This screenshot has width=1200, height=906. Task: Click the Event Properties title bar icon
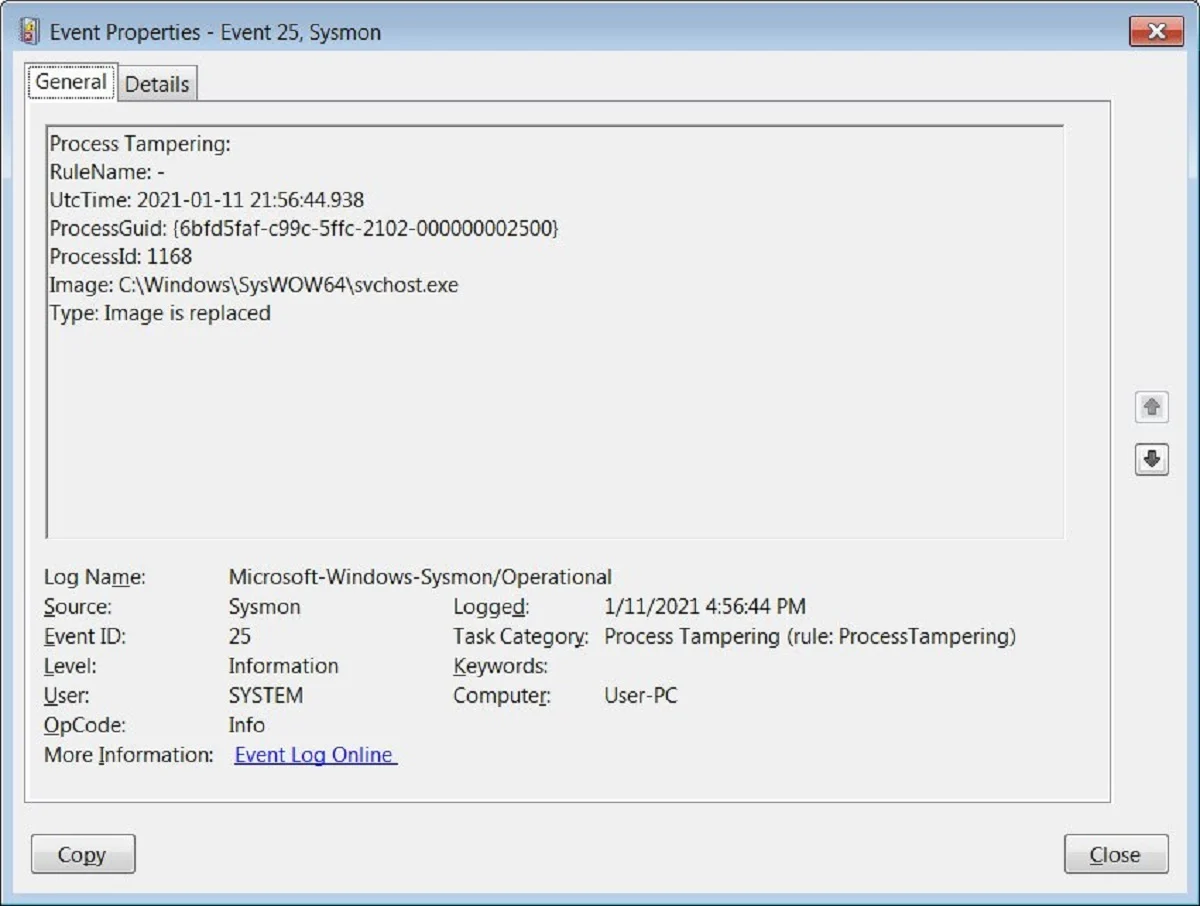(x=30, y=32)
